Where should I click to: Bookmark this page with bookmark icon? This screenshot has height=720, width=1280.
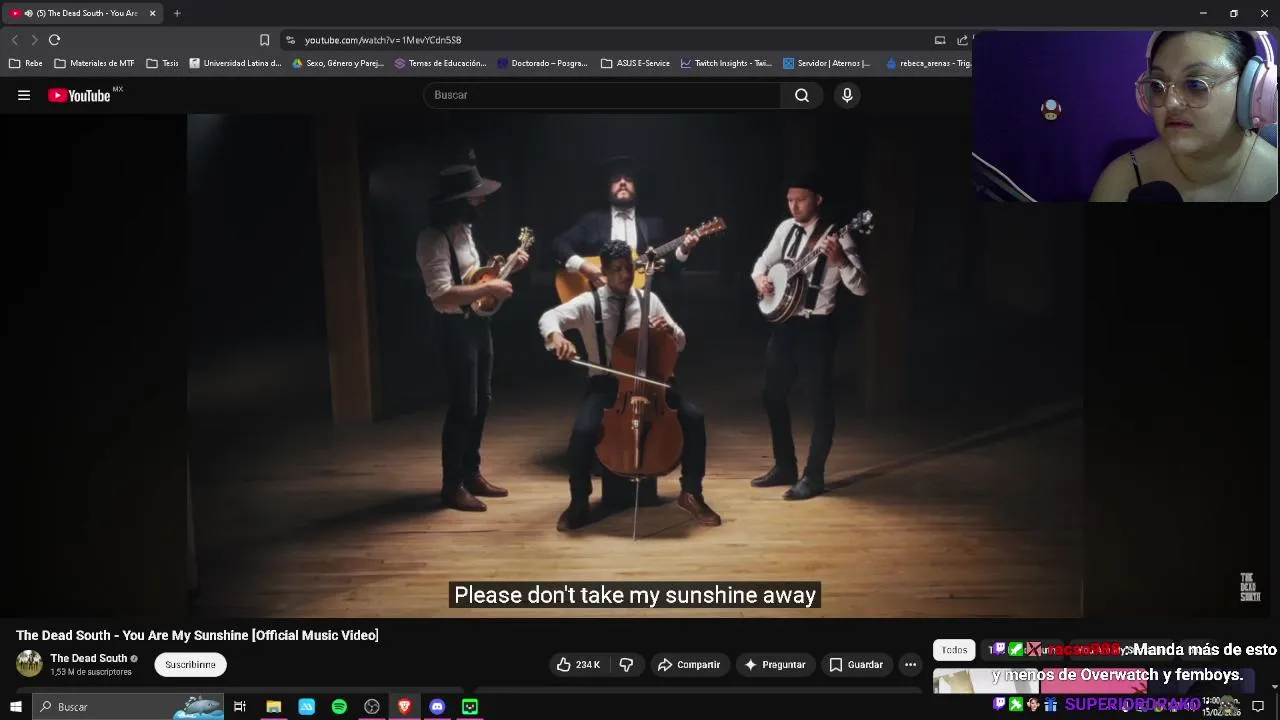pos(264,40)
